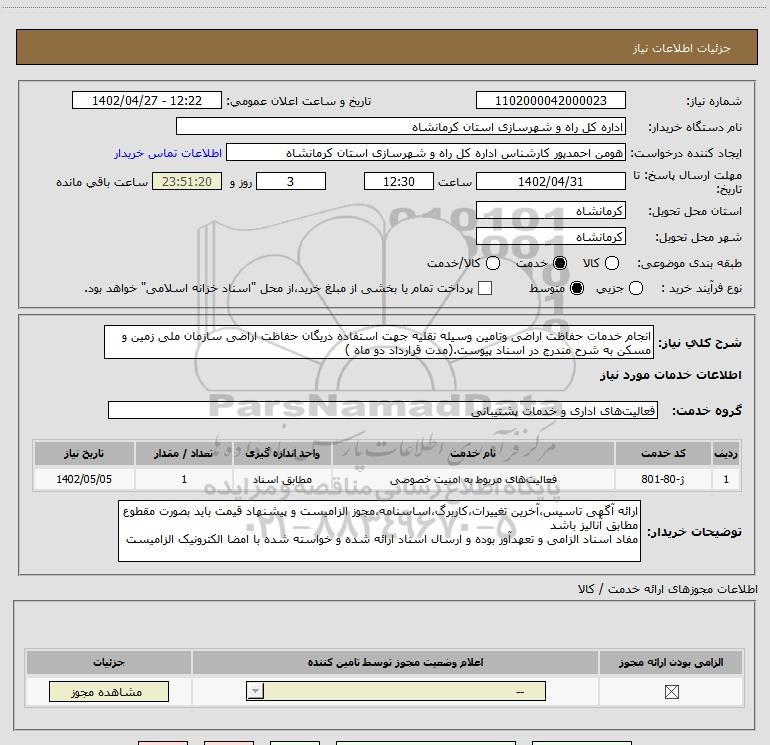
Task: Click the نام خدمت column header
Action: click(x=473, y=453)
